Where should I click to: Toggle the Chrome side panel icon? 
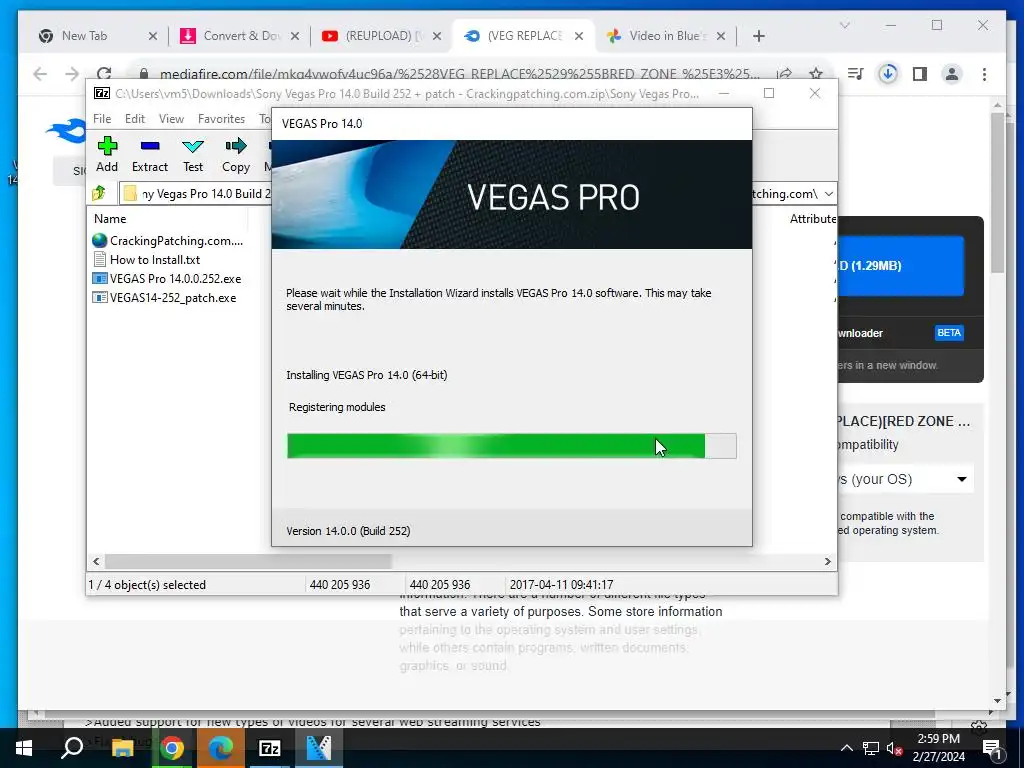(920, 74)
